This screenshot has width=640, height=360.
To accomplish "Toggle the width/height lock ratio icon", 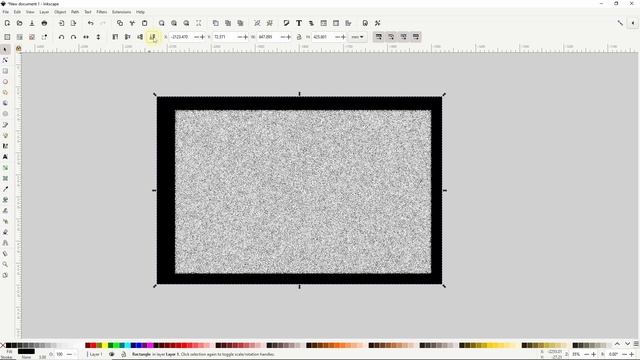I will click(299, 37).
